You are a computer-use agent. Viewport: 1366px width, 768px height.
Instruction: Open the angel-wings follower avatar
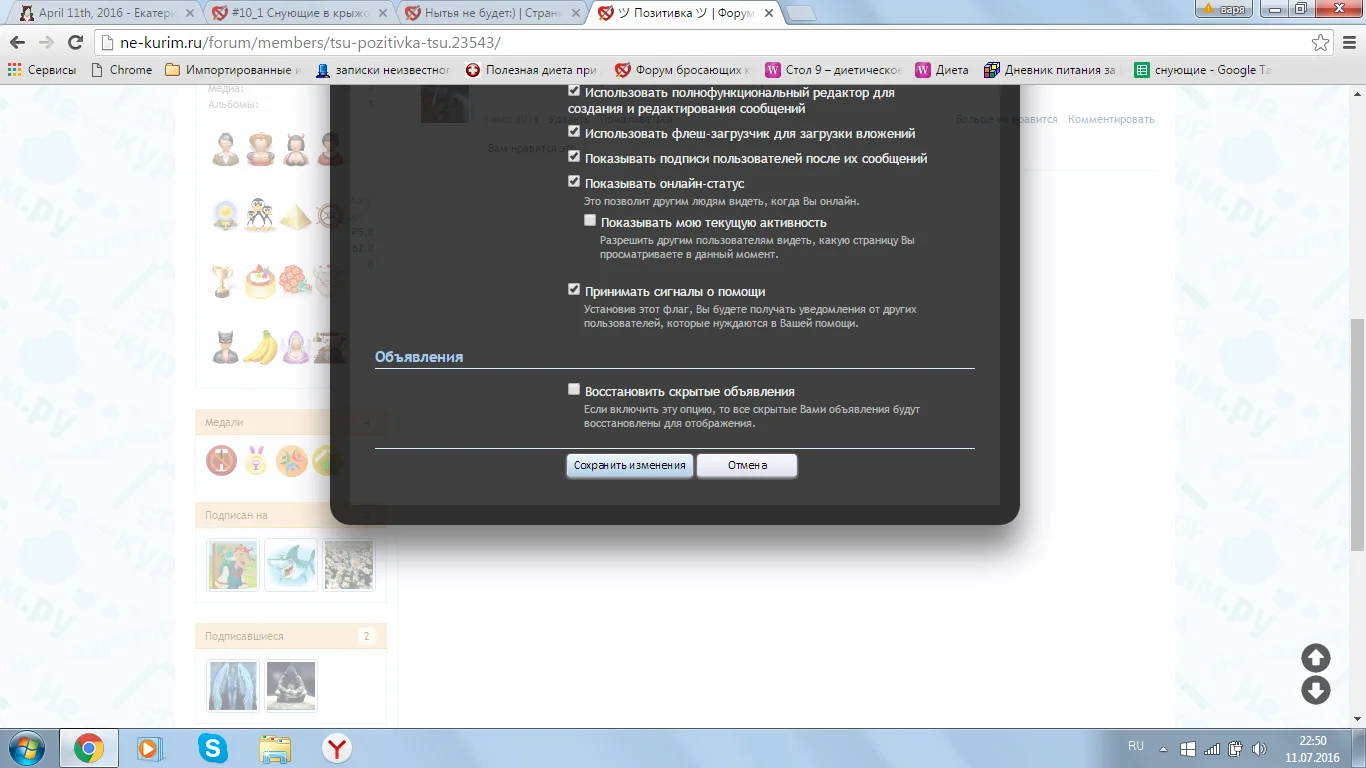point(232,685)
